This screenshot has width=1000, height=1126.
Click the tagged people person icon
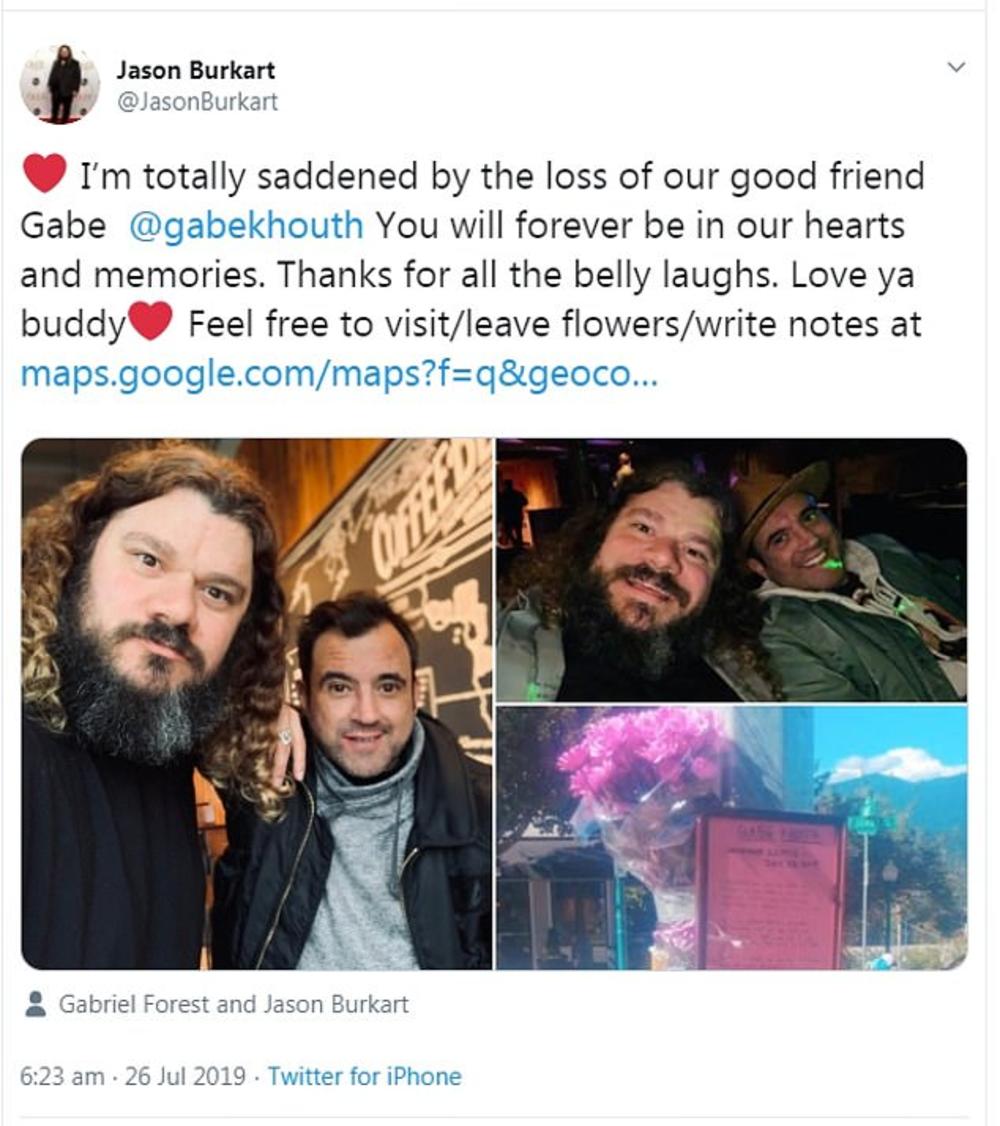point(35,1004)
